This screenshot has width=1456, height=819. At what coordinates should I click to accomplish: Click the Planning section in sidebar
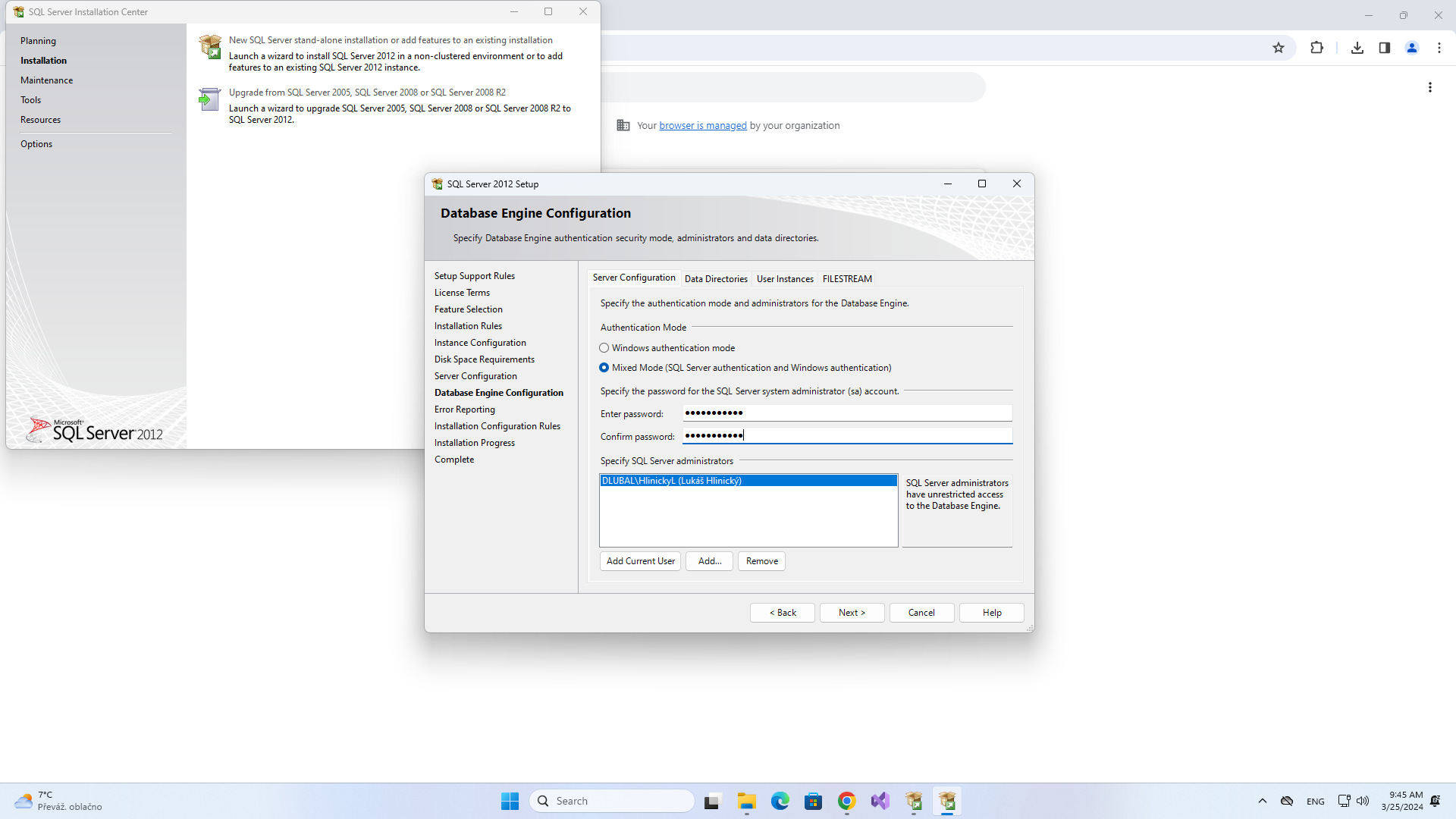point(37,41)
